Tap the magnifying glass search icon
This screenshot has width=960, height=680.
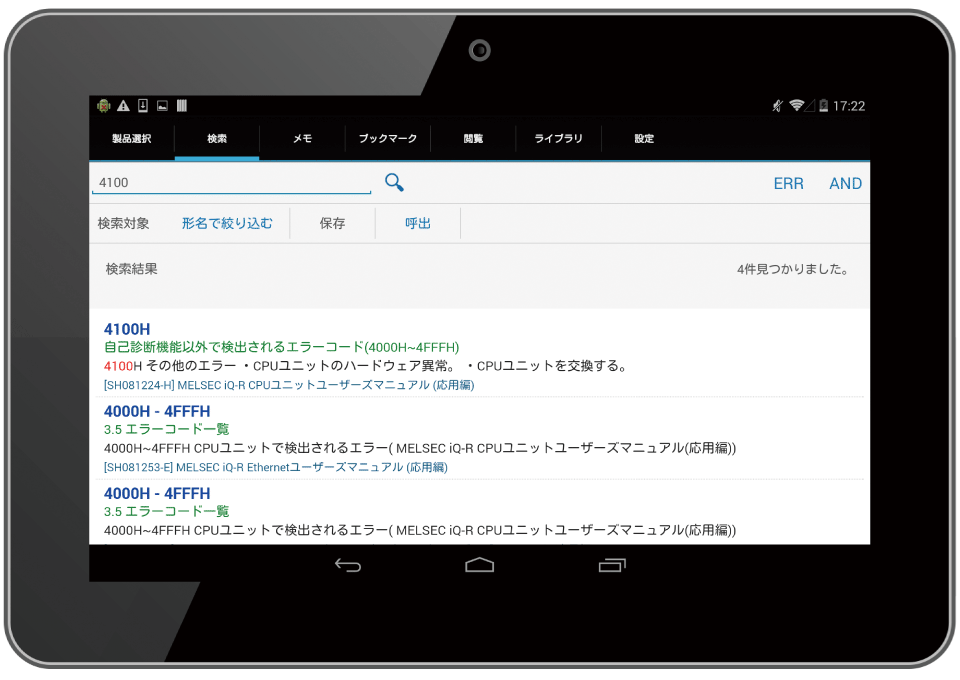394,182
